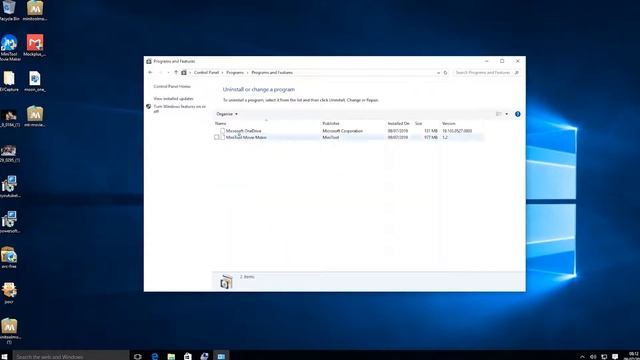Click Control Panel in the breadcrumb

[x=207, y=73]
